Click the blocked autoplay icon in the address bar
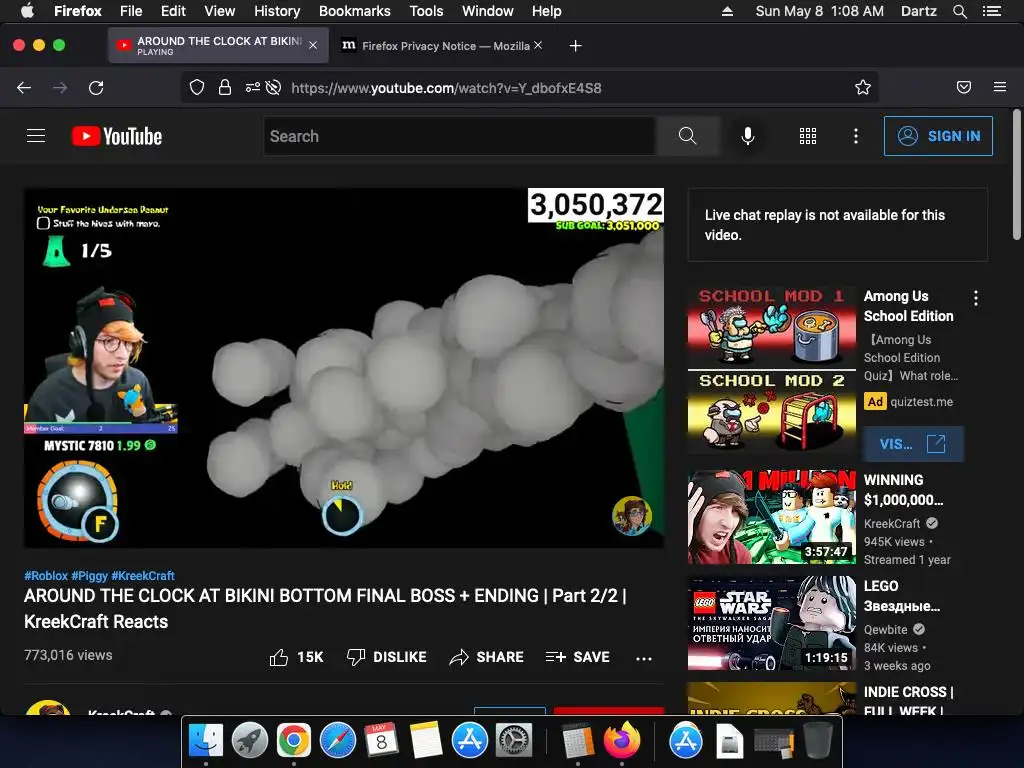Viewport: 1024px width, 768px height. 274,88
